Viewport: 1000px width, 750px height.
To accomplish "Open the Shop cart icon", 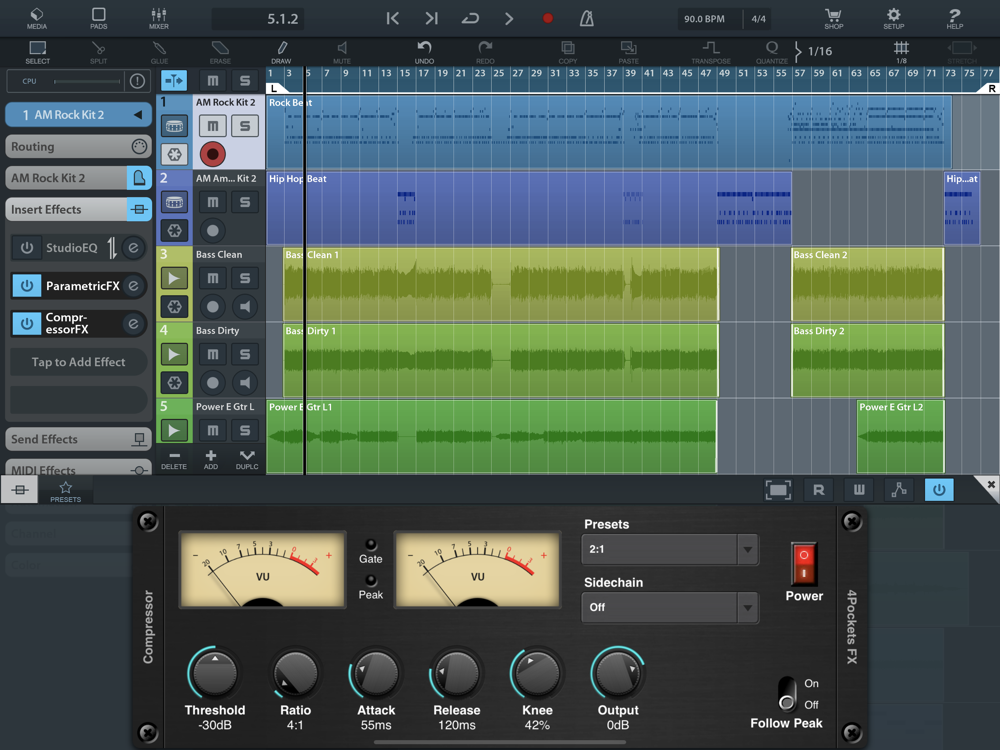I will pyautogui.click(x=833, y=18).
